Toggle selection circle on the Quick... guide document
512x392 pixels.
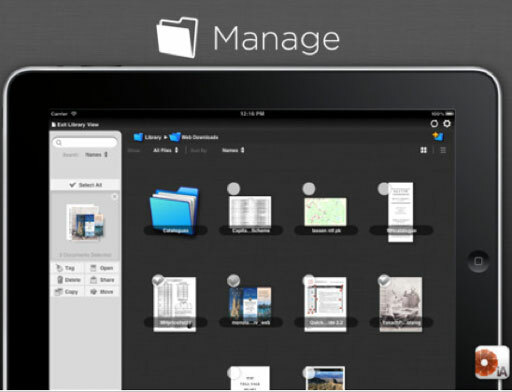pos(309,281)
